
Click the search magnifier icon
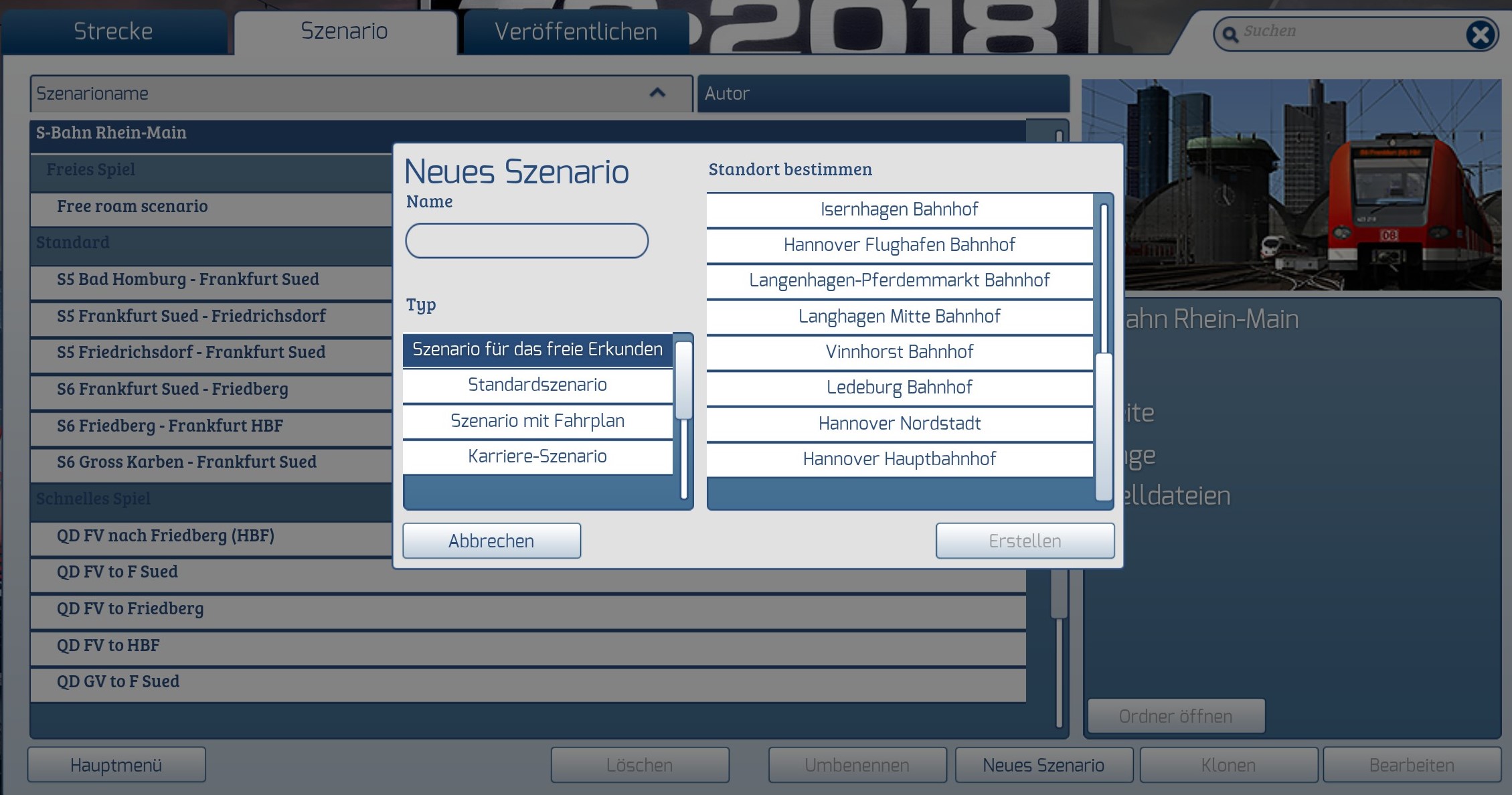[1230, 34]
